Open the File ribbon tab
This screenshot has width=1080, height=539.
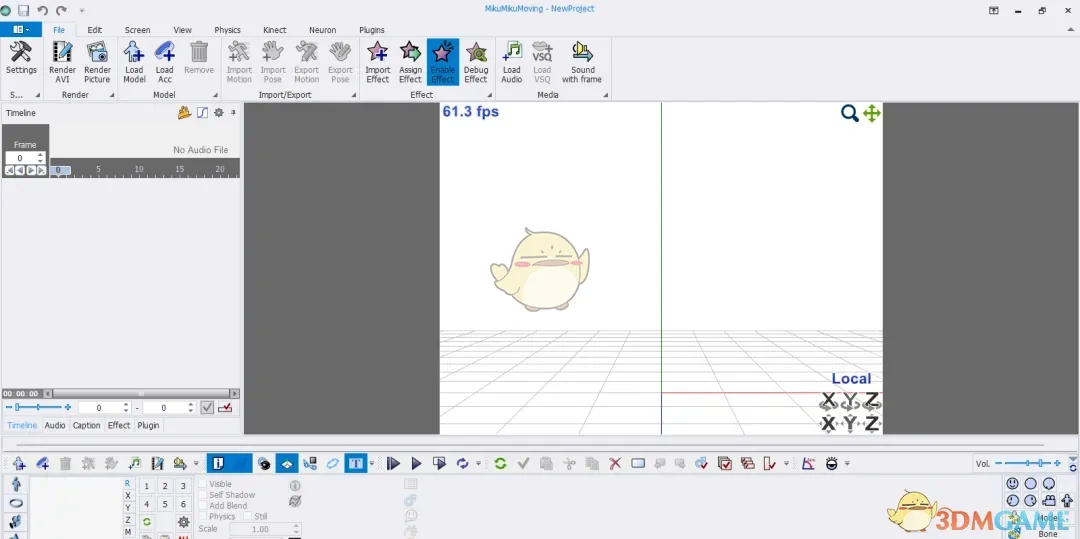pyautogui.click(x=59, y=30)
